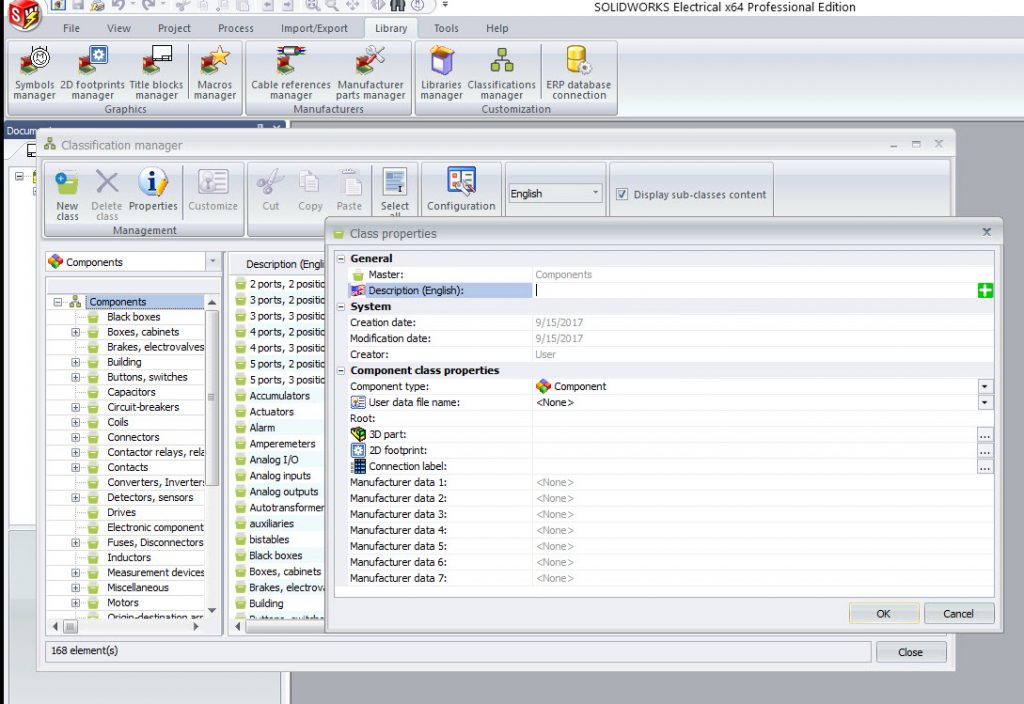Select the Inductors tree item
The image size is (1024, 704).
coord(129,557)
